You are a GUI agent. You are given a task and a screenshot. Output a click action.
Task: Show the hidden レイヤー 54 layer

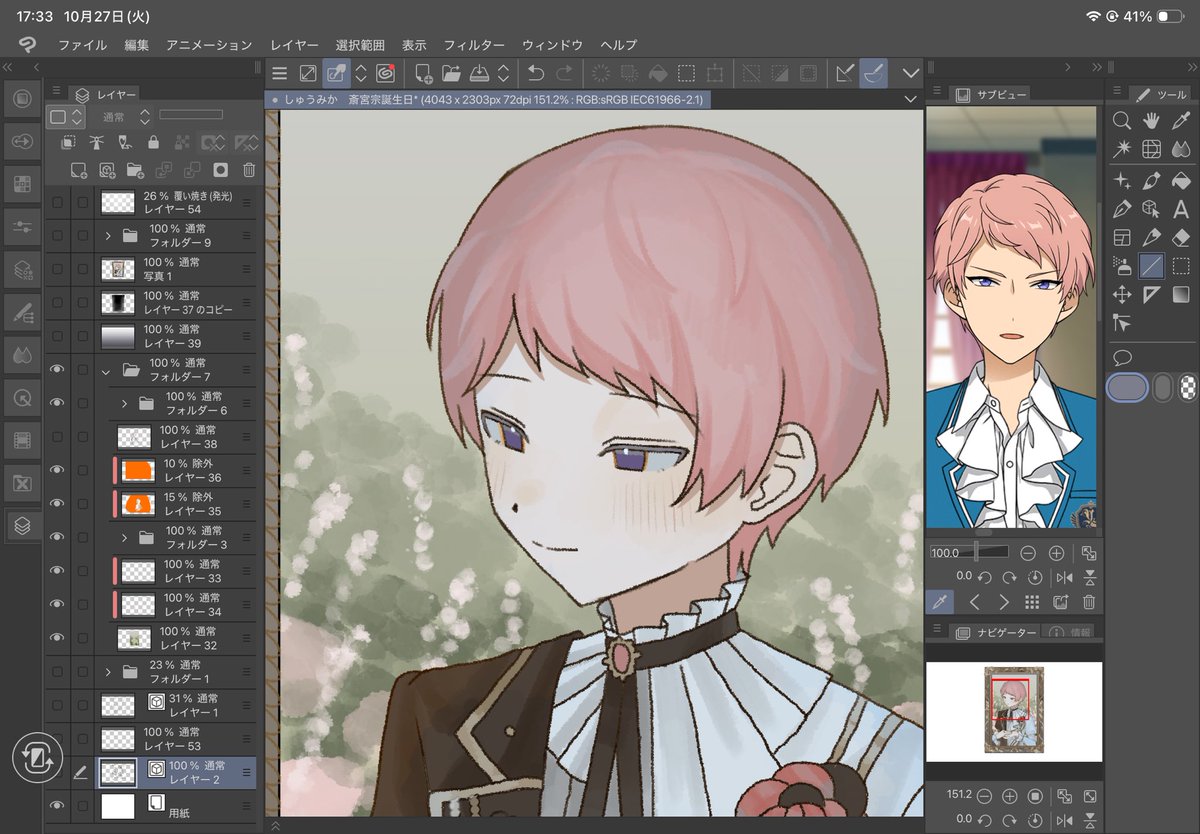(x=57, y=202)
